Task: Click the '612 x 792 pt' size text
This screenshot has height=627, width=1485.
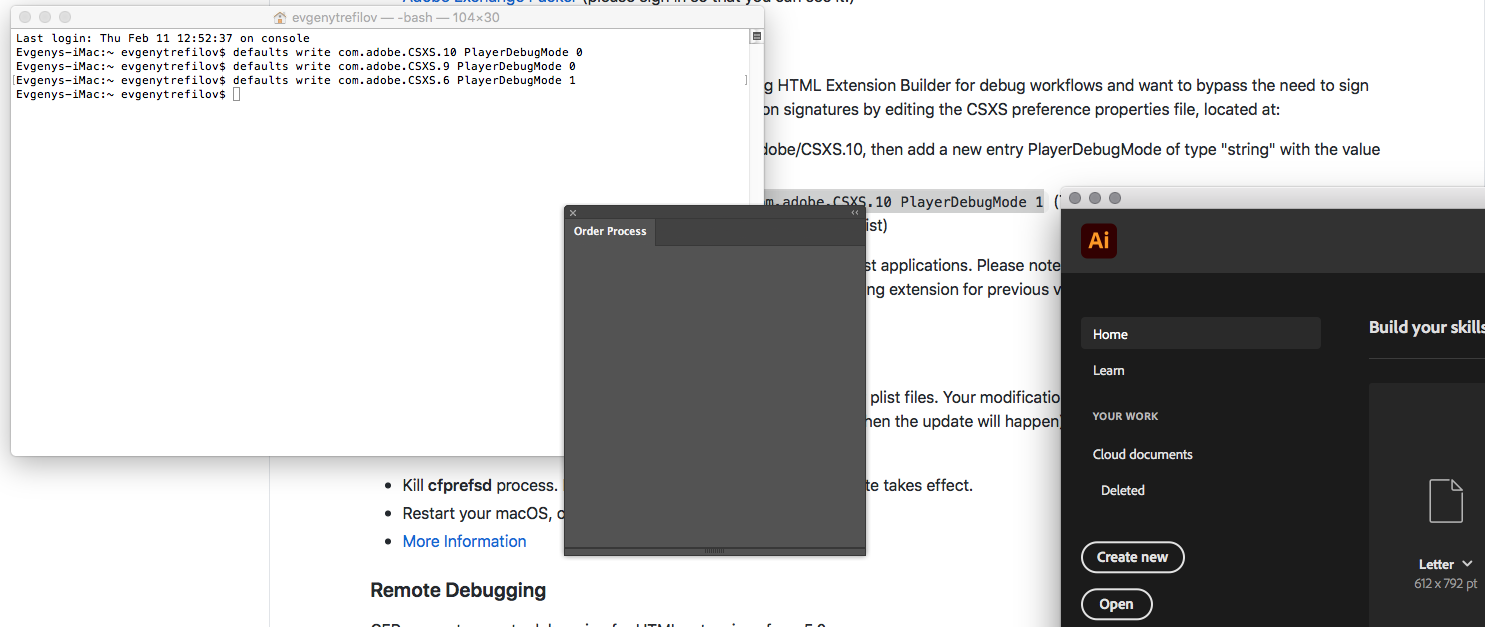Action: (x=1445, y=583)
